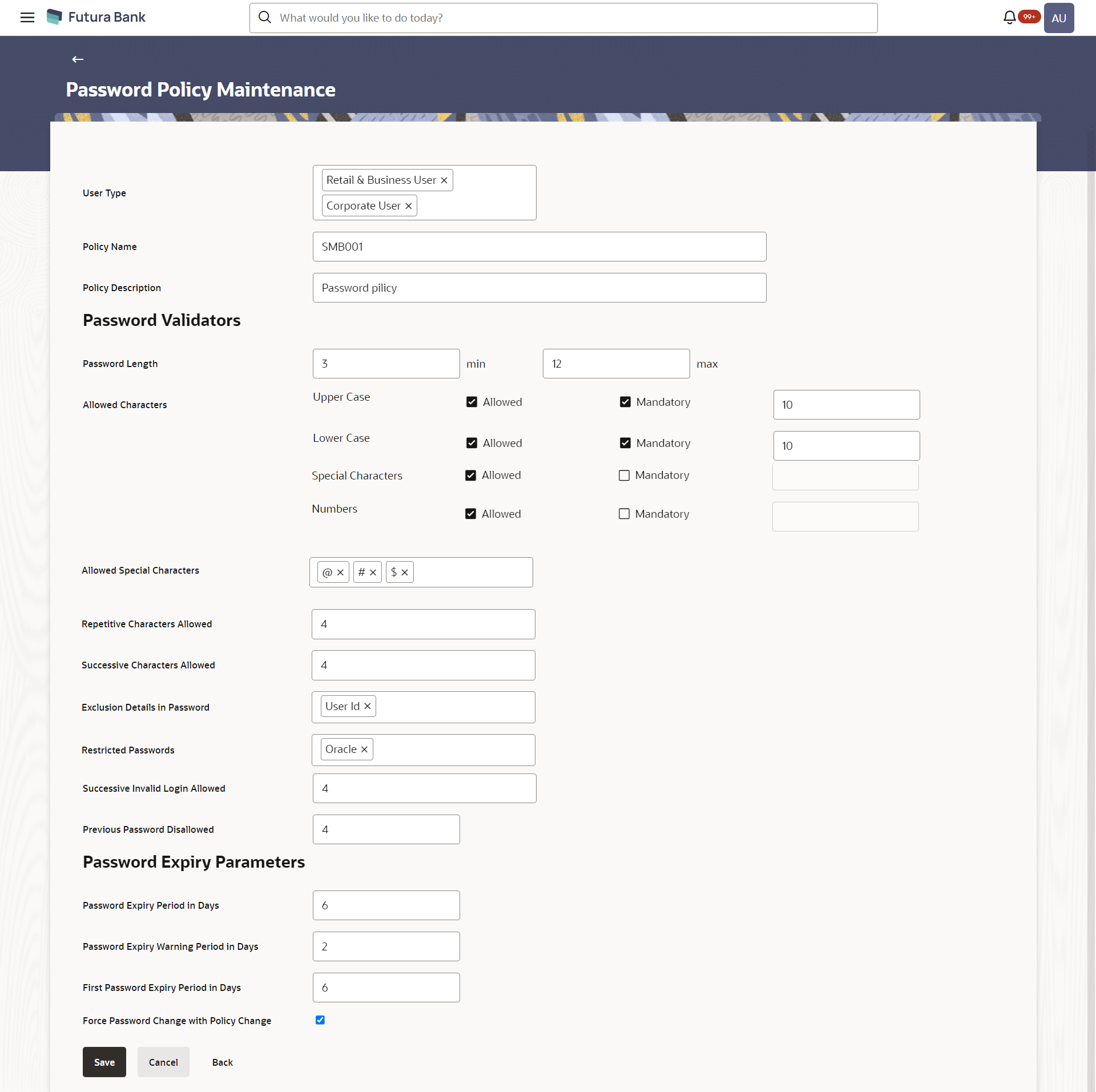Screen dimensions: 1096x1092
Task: Click the AU user avatar icon
Action: point(1058,18)
